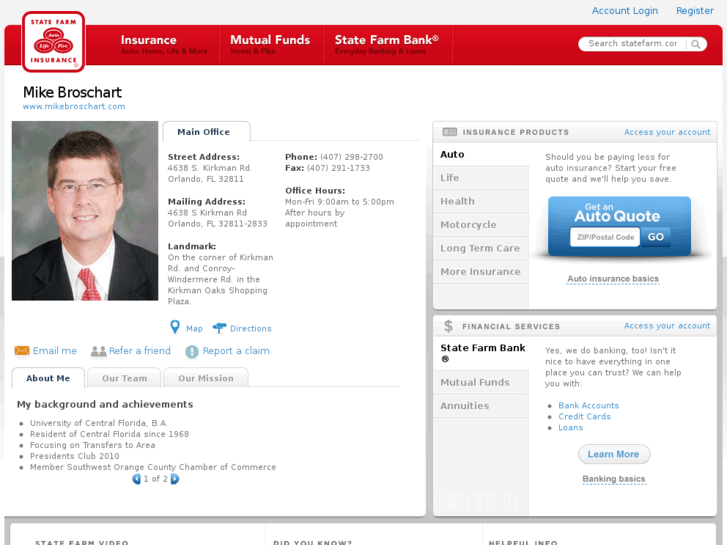Click 'University of Central Florida, B.A.' item
727x545 pixels.
(99, 423)
